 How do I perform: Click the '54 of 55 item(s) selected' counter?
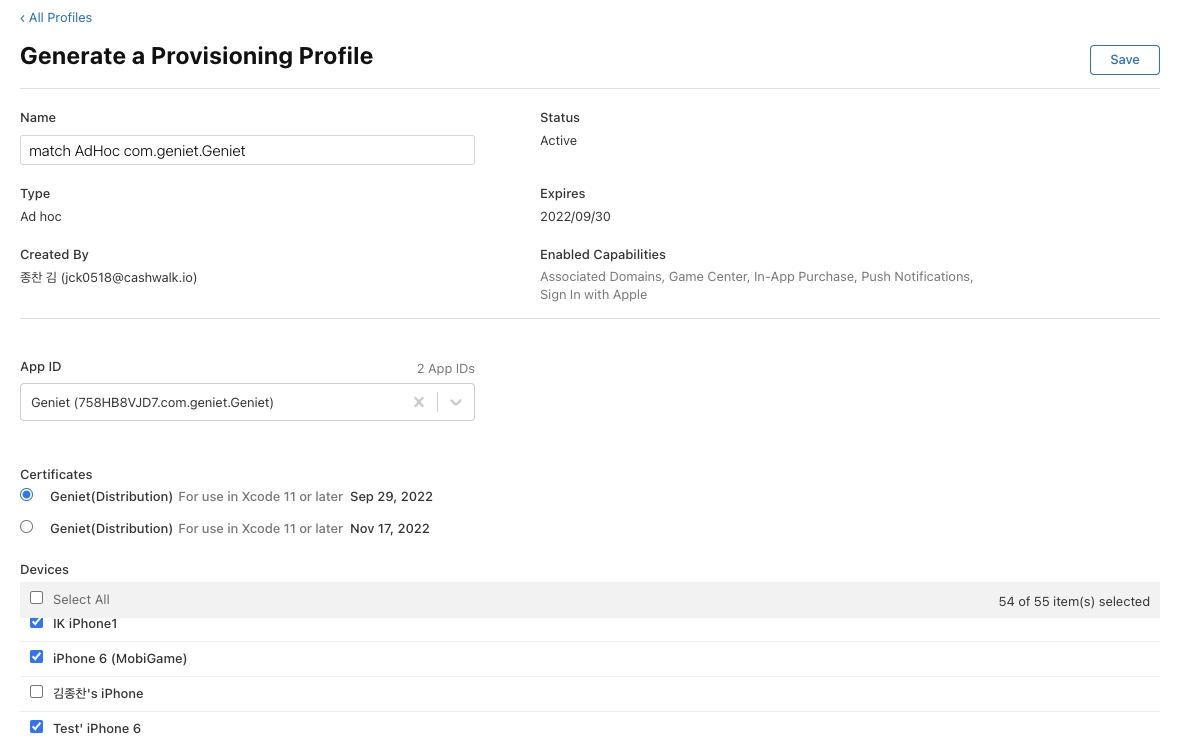click(1073, 601)
